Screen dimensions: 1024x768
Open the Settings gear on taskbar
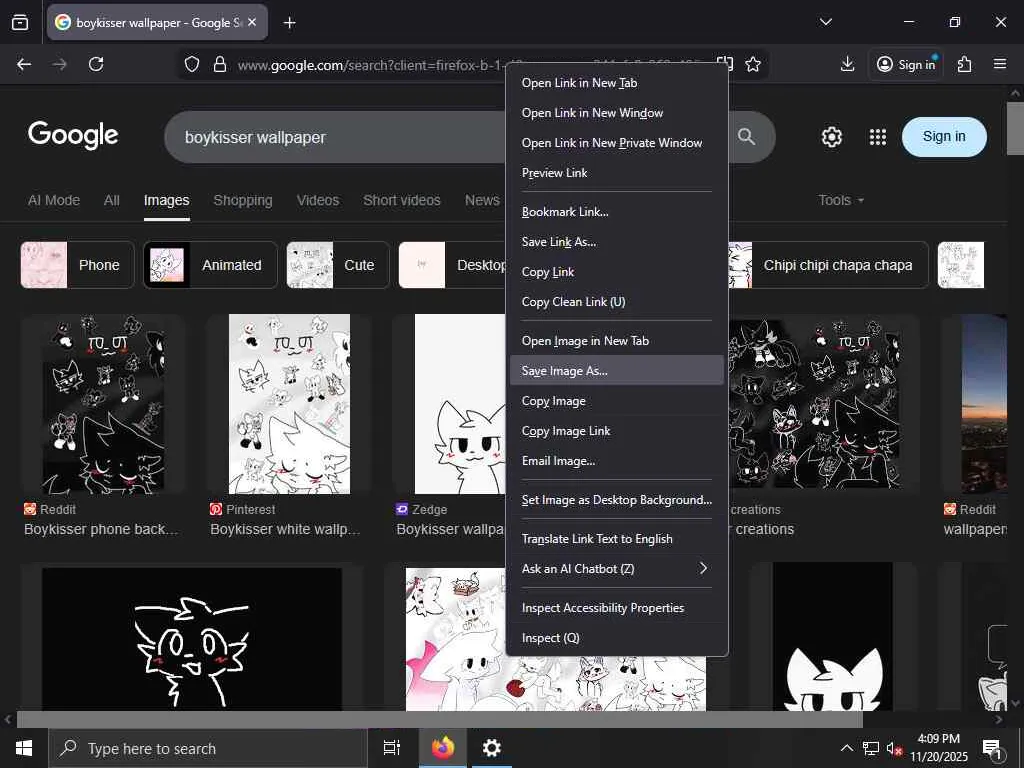click(492, 748)
